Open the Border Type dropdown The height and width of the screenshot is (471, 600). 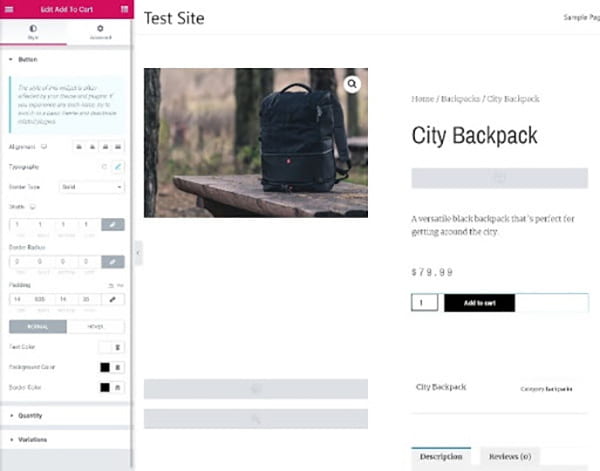click(x=92, y=187)
